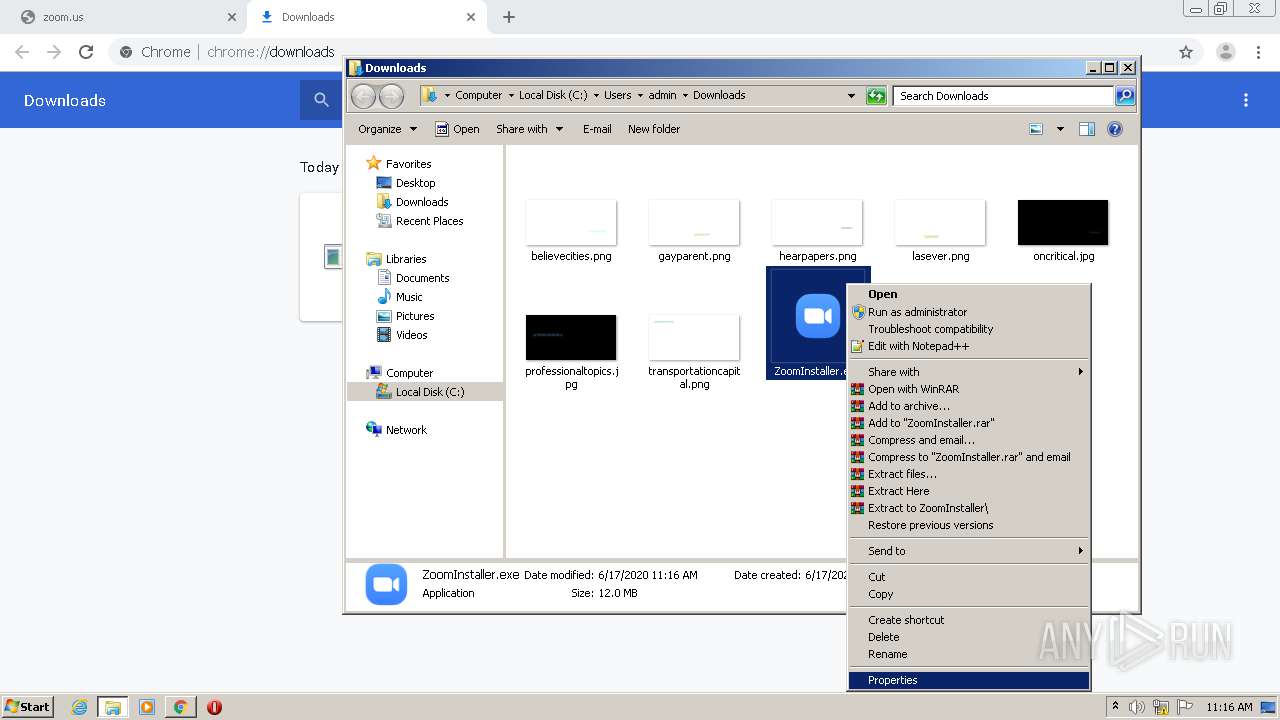This screenshot has height=720, width=1280.
Task: Click the Chrome address bar
Action: (x=640, y=52)
